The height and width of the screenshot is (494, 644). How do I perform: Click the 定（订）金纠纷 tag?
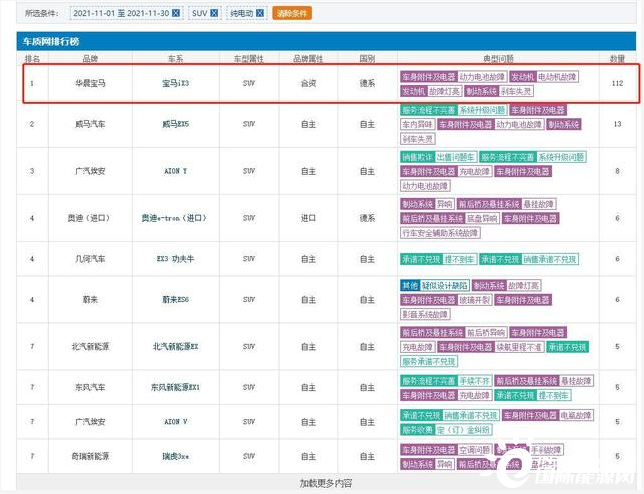pos(463,430)
